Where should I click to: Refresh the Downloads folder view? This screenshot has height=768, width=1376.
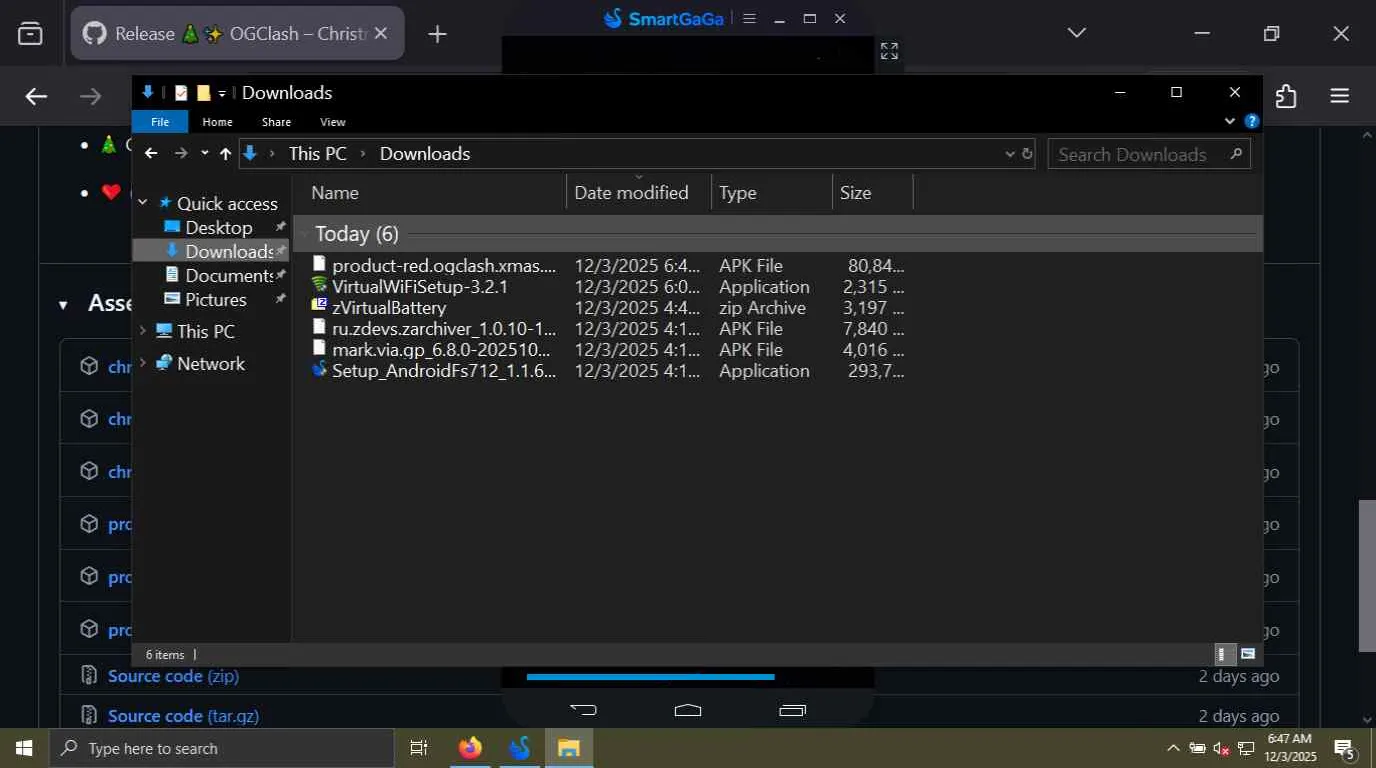tap(1026, 154)
